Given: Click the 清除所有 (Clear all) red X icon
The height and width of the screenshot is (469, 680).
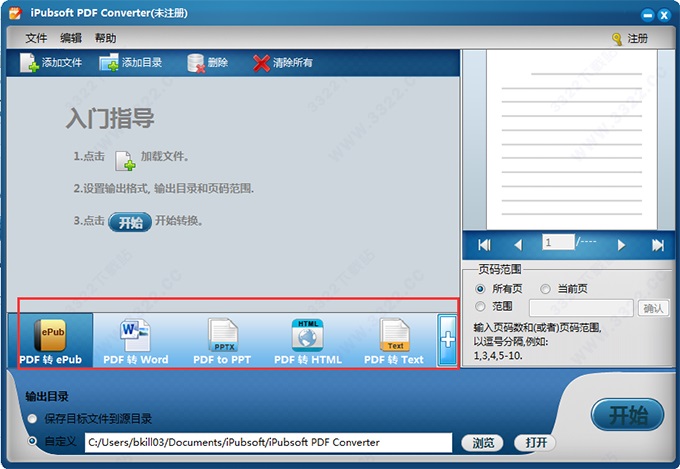Looking at the screenshot, I should click(262, 63).
